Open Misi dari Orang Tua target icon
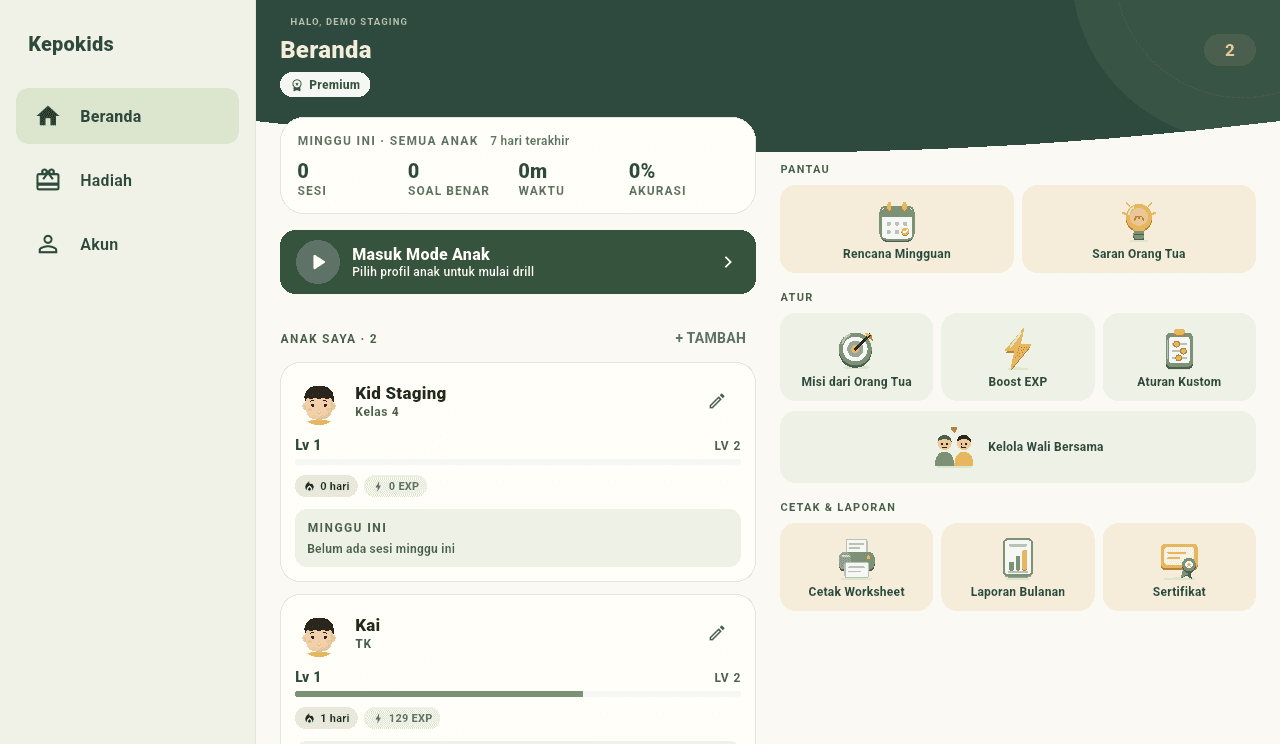 (x=856, y=350)
